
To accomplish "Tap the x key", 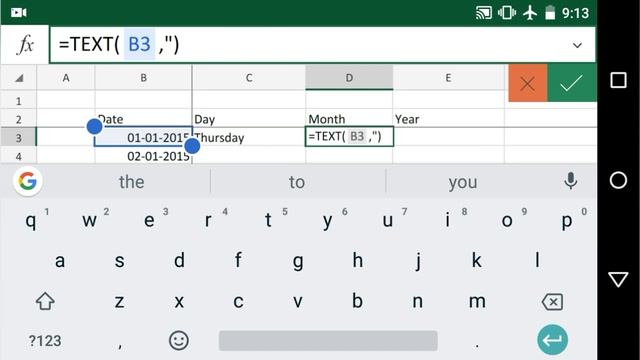I will [x=179, y=302].
